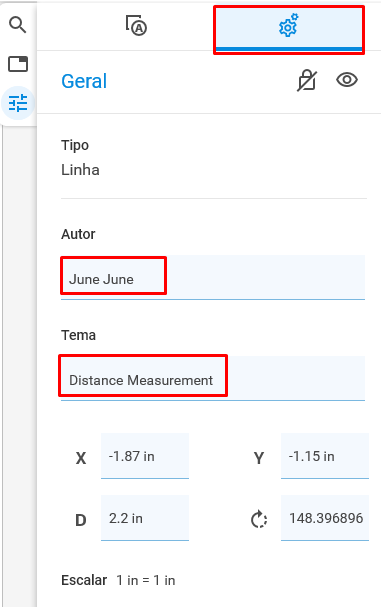Click the Y label
This screenshot has width=381, height=607.
click(259, 458)
